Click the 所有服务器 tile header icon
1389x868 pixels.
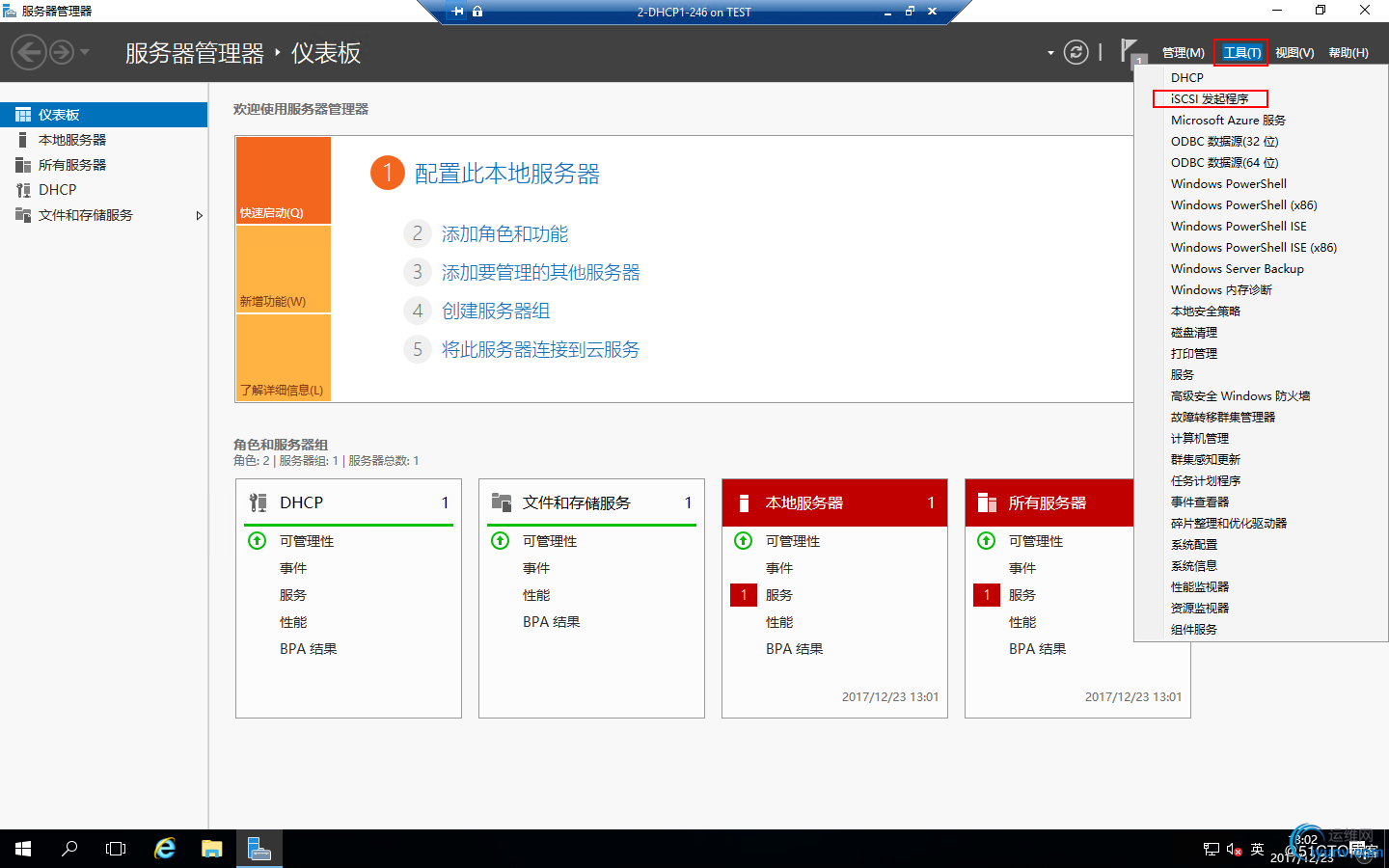coord(987,502)
